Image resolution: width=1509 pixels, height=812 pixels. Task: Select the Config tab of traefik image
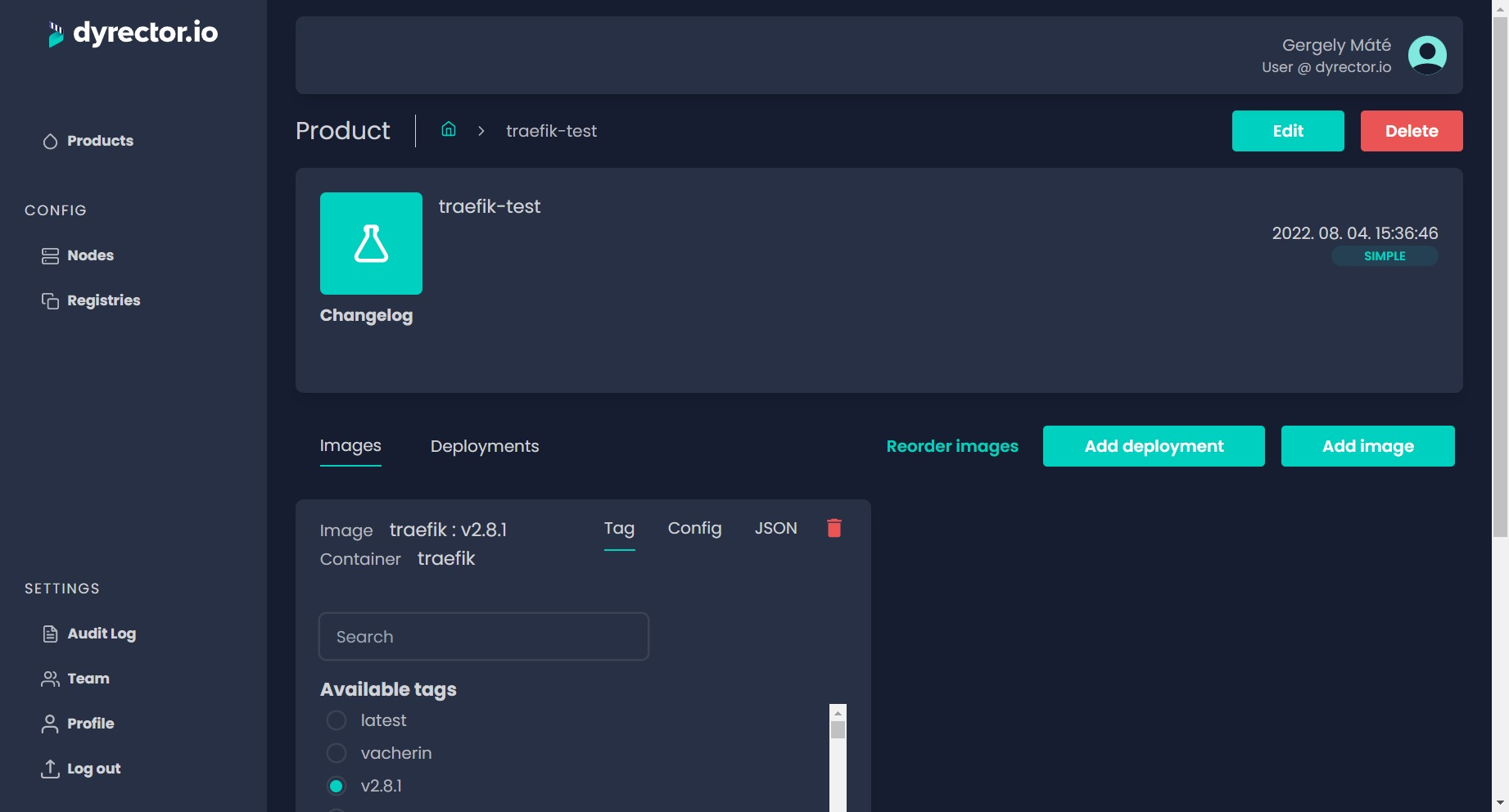point(694,528)
